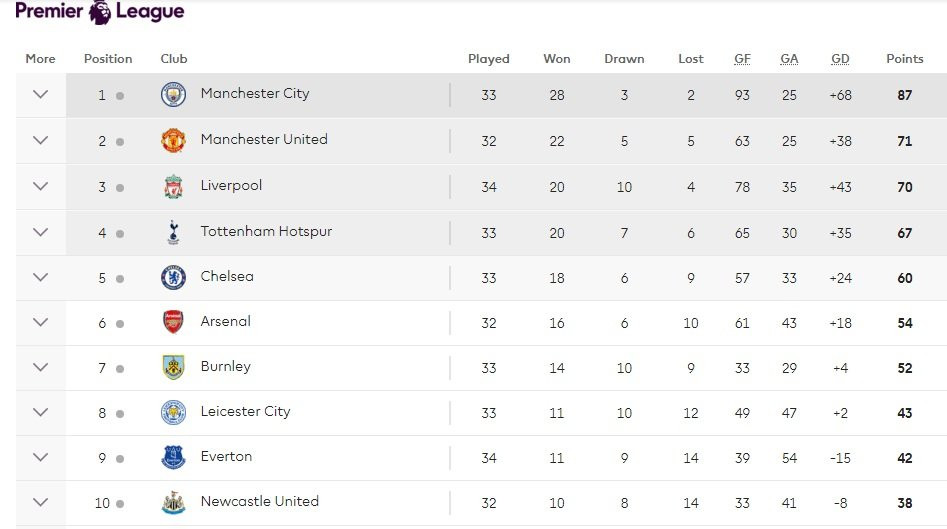Open the Newcastle United club link
The width and height of the screenshot is (947, 529).
[x=259, y=502]
